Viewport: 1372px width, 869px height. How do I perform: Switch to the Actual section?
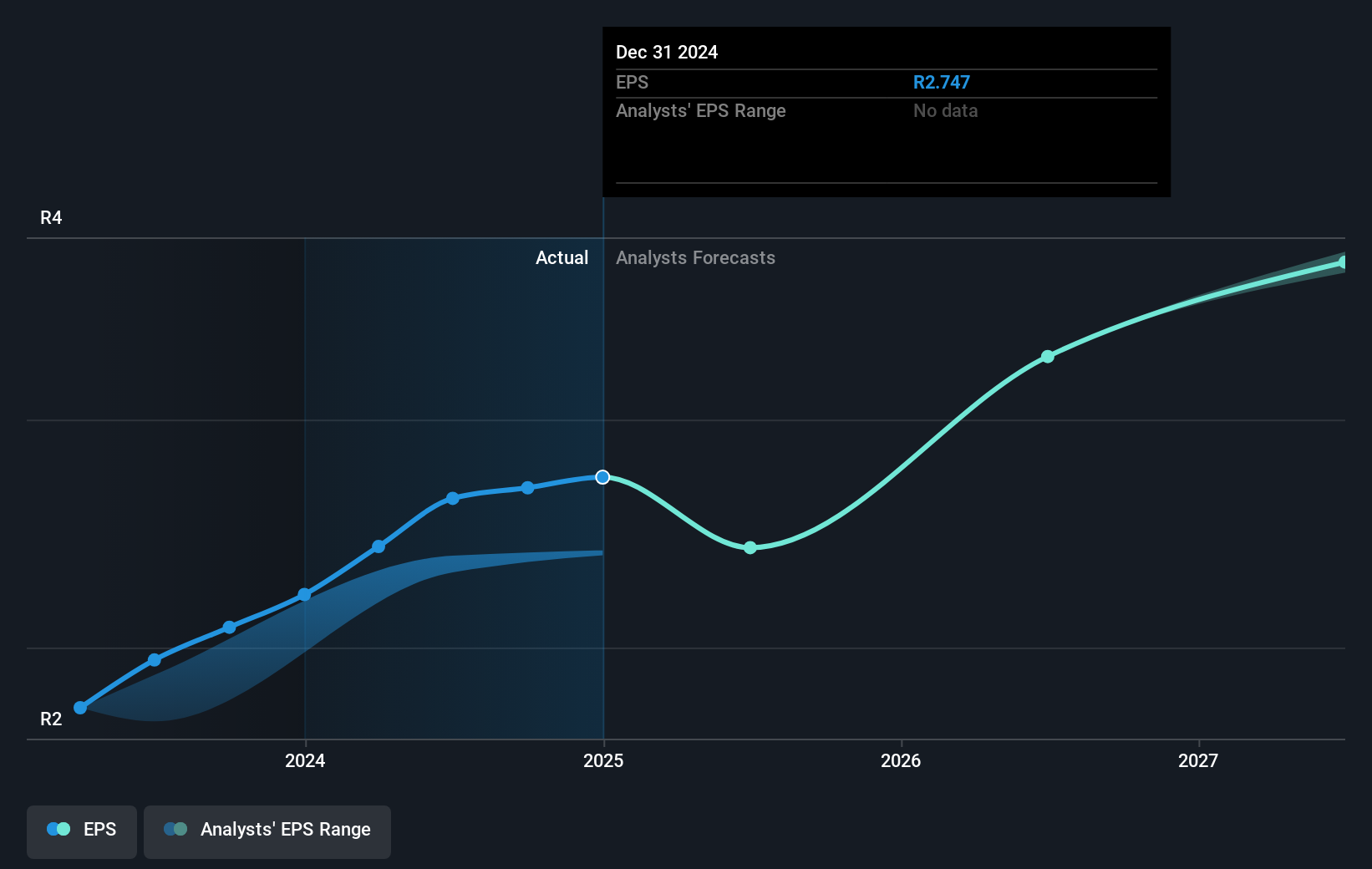[562, 257]
